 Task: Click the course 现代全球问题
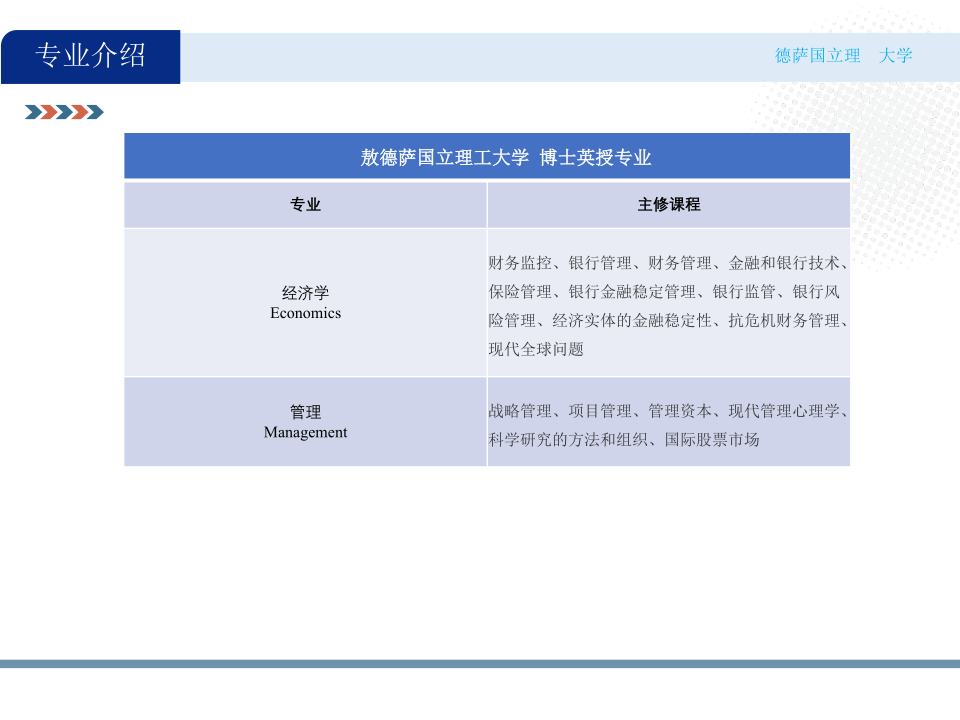(536, 349)
